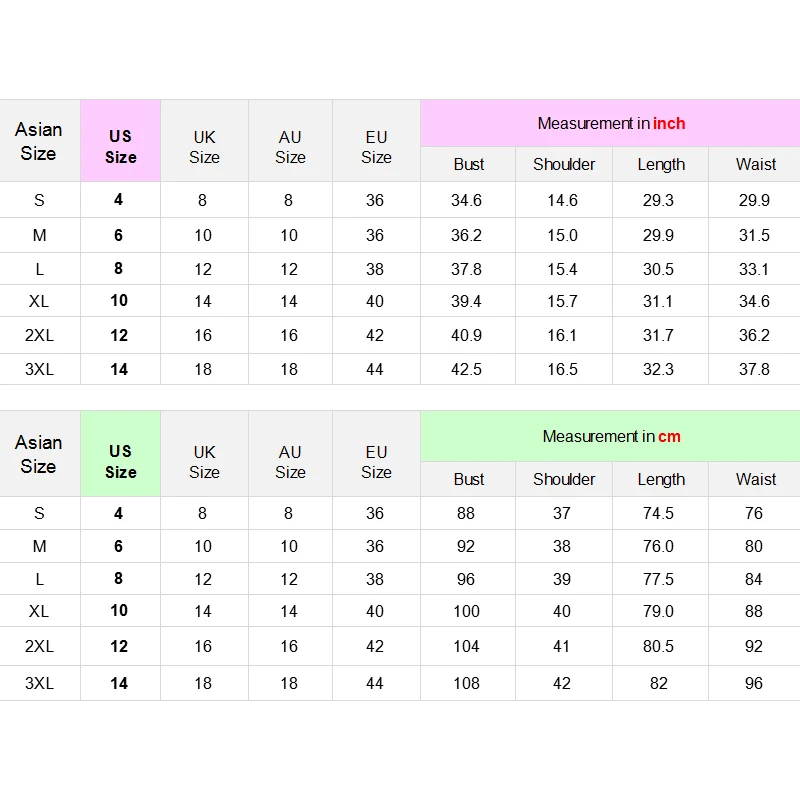
Task: Select the 14.6 shoulder measurement cell
Action: pyautogui.click(x=563, y=200)
